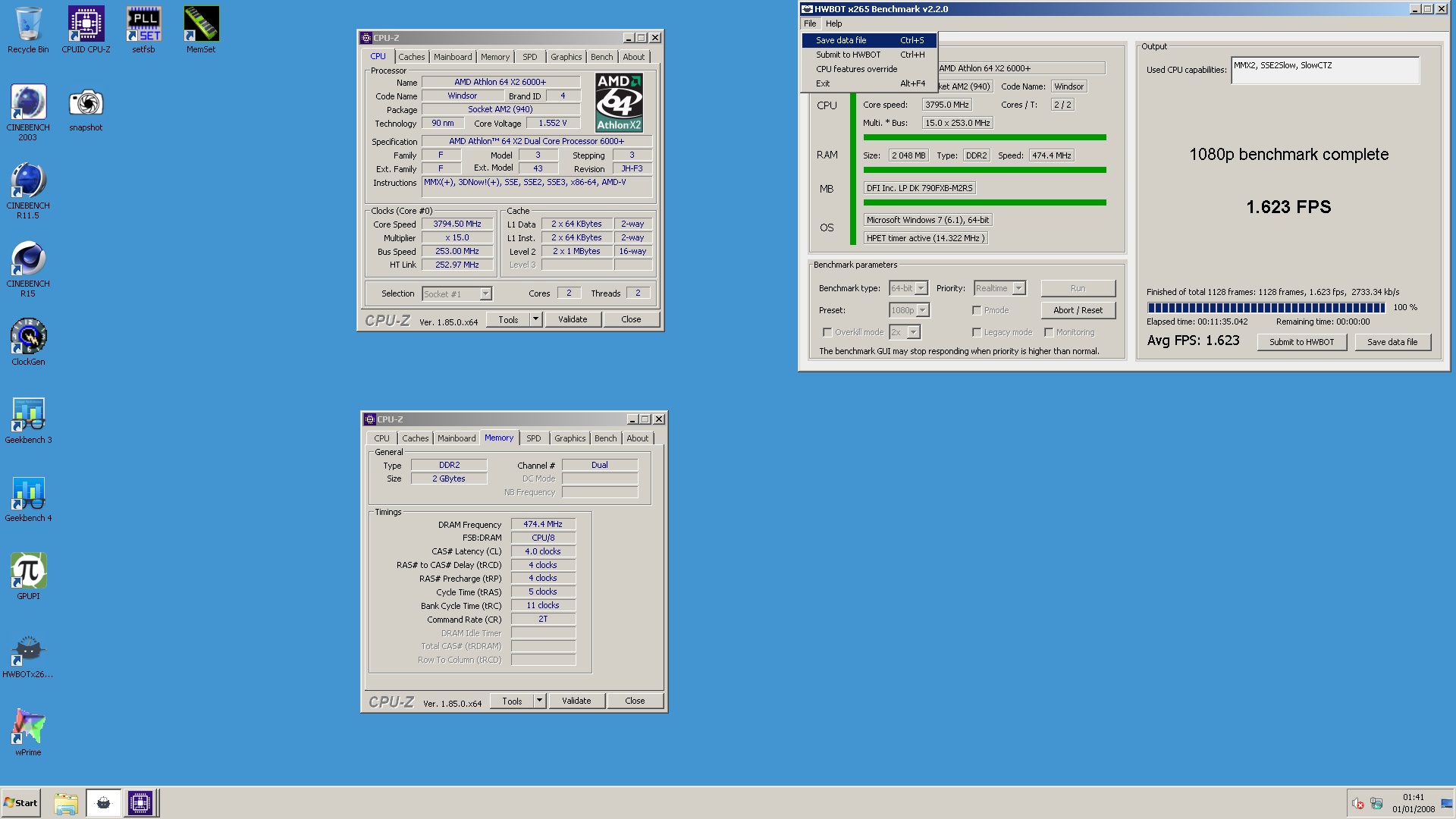The height and width of the screenshot is (819, 1456).
Task: Switch to Caches tab in top CPU-Z
Action: tap(411, 57)
